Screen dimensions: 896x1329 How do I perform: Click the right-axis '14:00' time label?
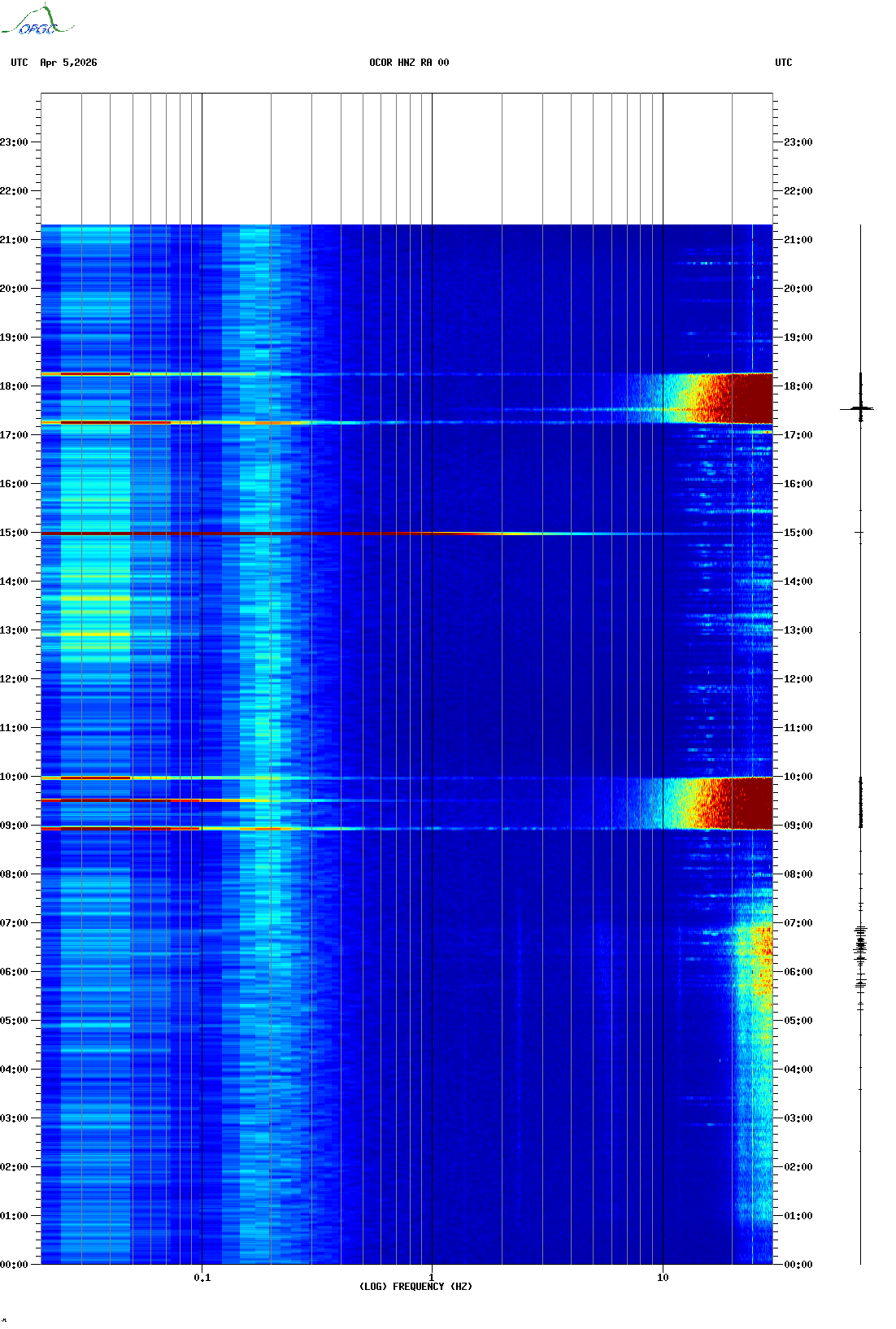[798, 582]
